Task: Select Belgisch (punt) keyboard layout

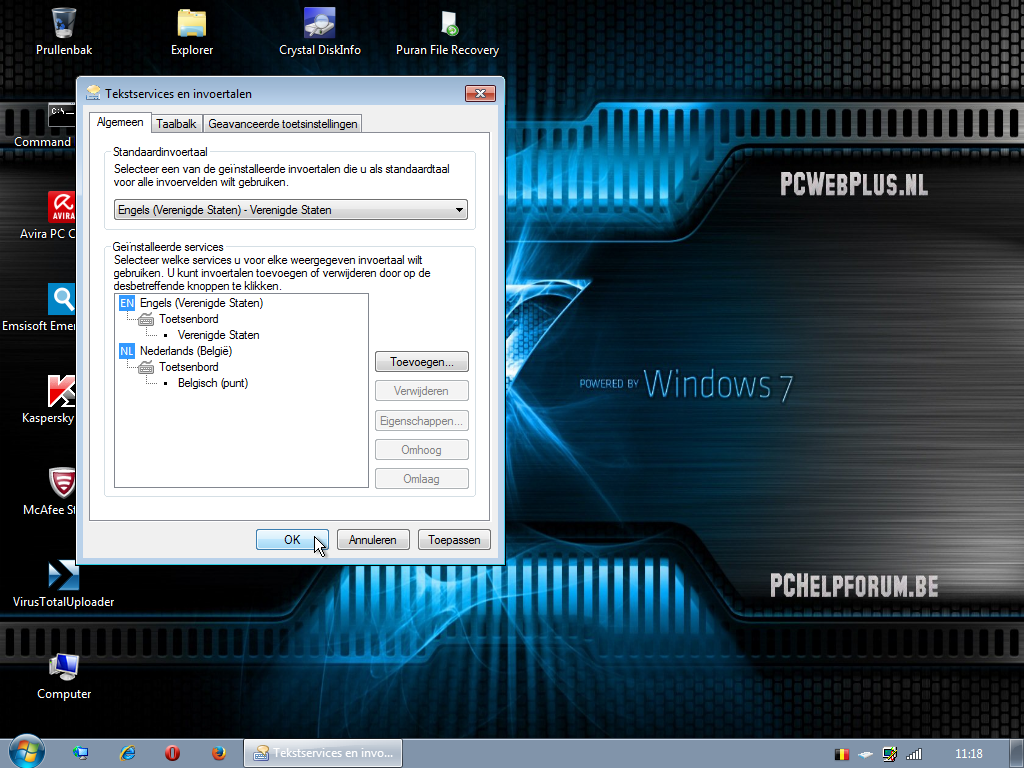Action: point(213,383)
